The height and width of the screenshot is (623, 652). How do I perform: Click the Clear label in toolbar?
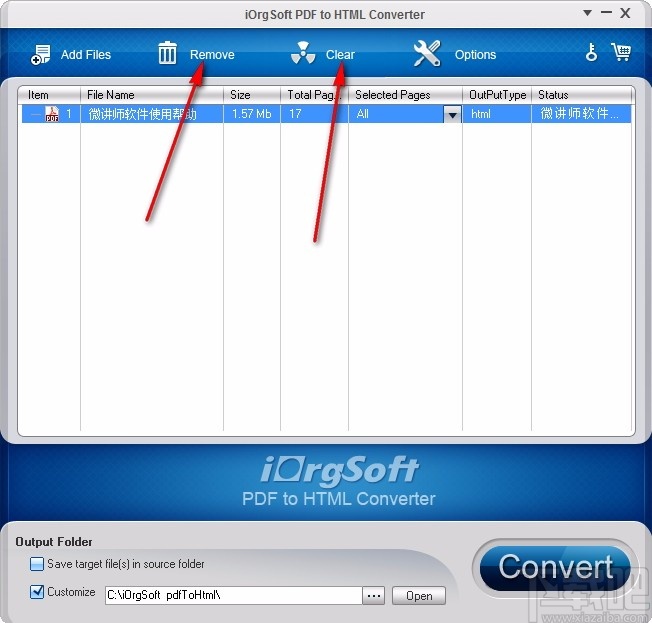tap(340, 54)
